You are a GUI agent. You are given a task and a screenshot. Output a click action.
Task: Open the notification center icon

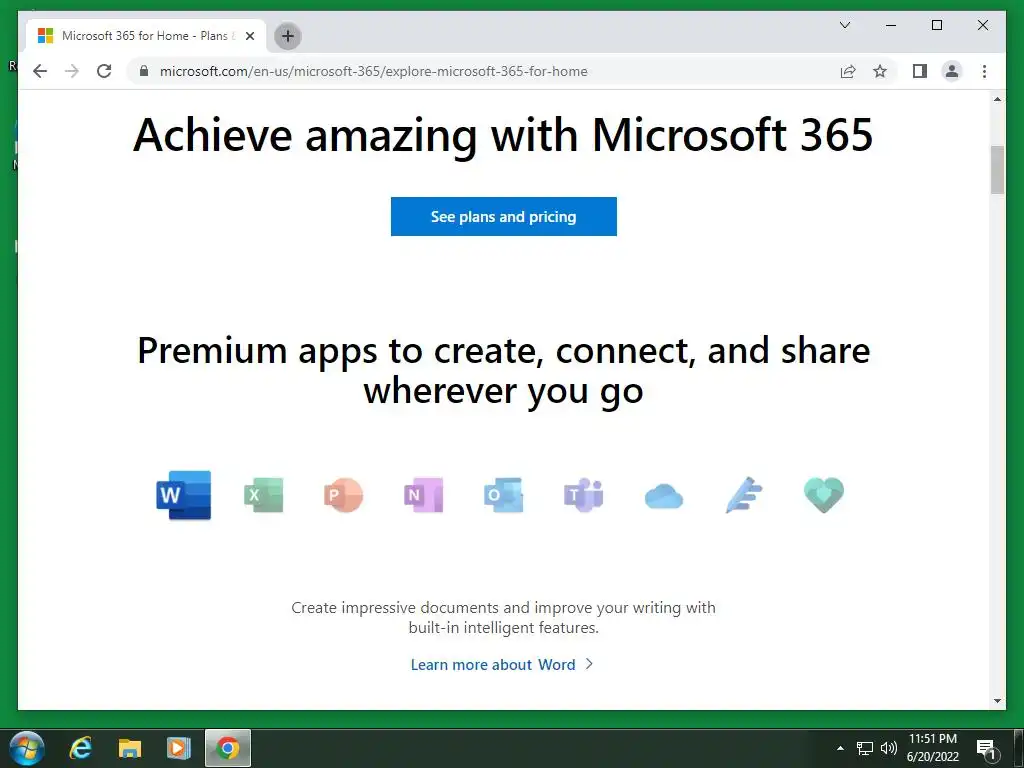(x=987, y=749)
